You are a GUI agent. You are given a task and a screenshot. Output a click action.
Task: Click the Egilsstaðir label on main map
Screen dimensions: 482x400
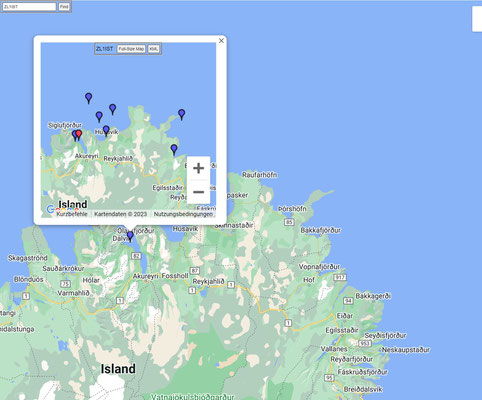coord(342,330)
